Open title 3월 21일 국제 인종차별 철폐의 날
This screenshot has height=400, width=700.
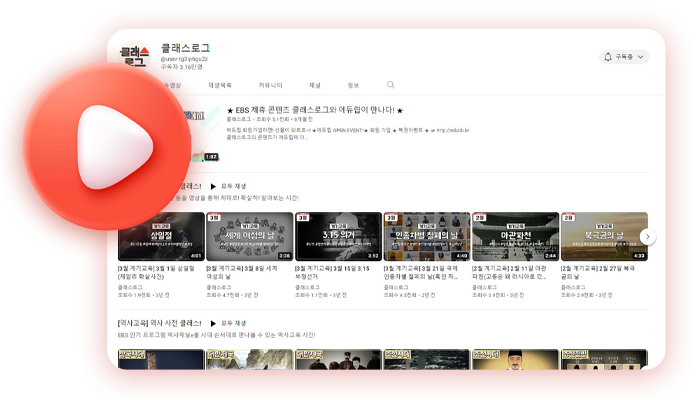(421, 272)
